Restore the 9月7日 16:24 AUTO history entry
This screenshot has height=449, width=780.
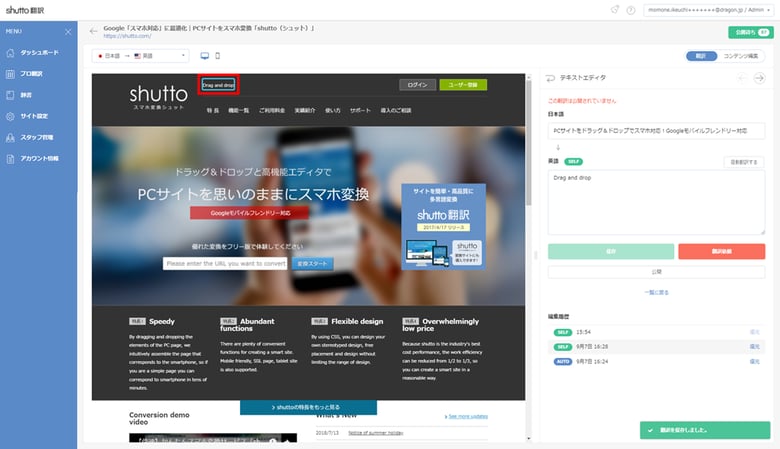click(x=754, y=361)
